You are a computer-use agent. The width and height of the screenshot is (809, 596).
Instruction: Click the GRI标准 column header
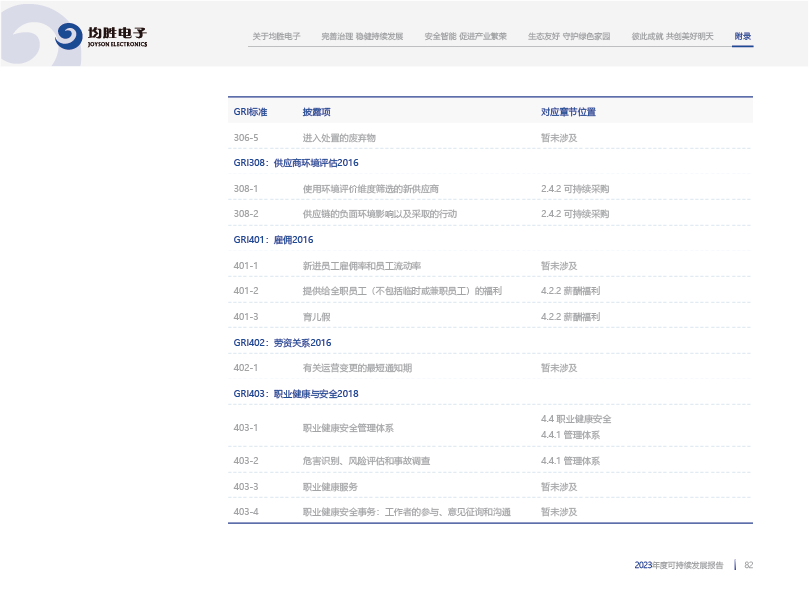click(250, 112)
